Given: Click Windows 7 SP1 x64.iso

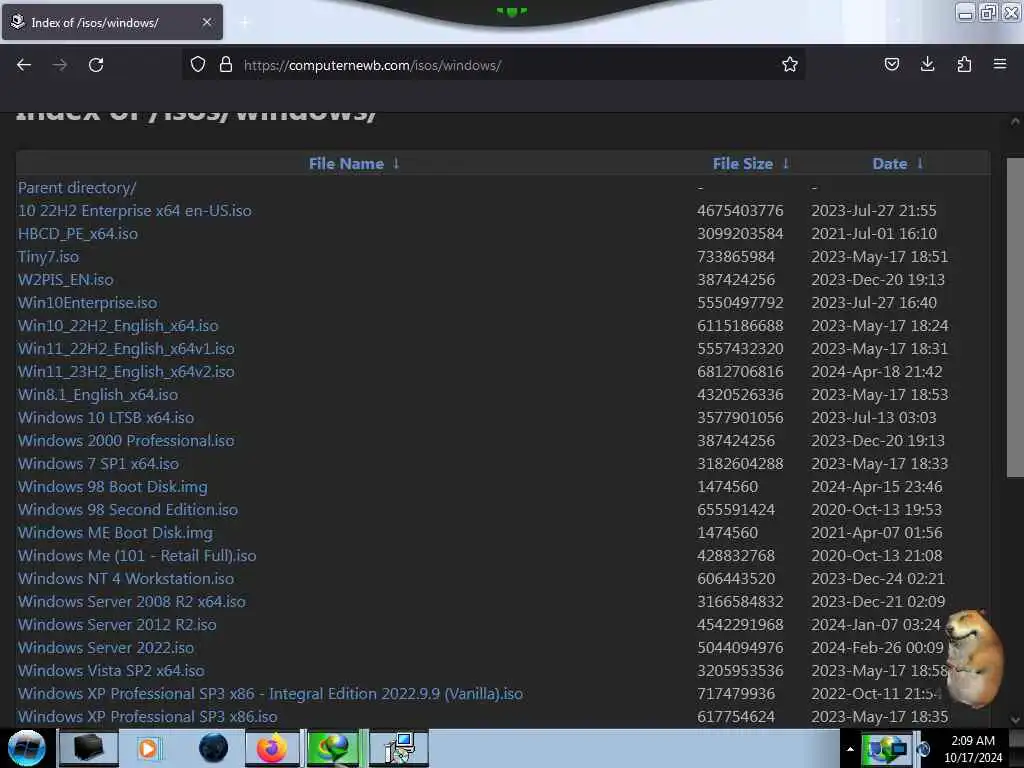Looking at the screenshot, I should [x=98, y=464].
